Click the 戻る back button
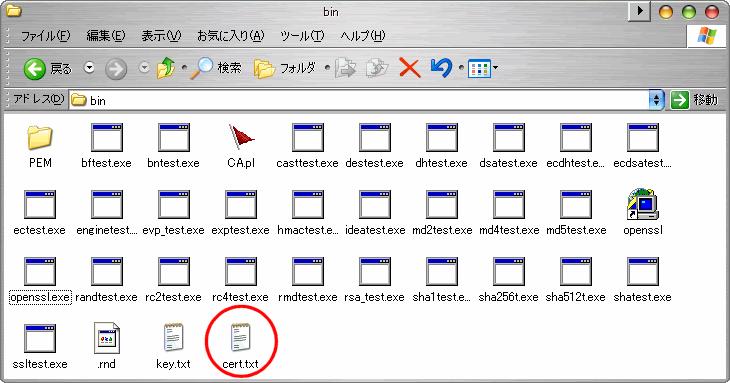 (x=48, y=69)
